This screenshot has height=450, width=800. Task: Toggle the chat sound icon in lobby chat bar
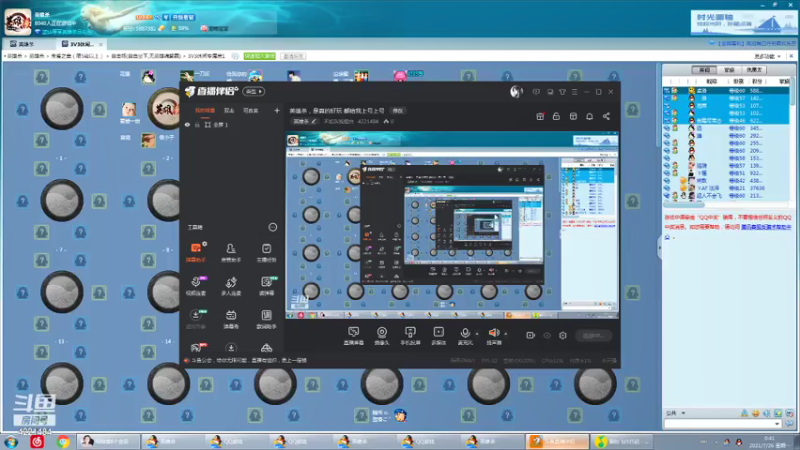point(766,413)
